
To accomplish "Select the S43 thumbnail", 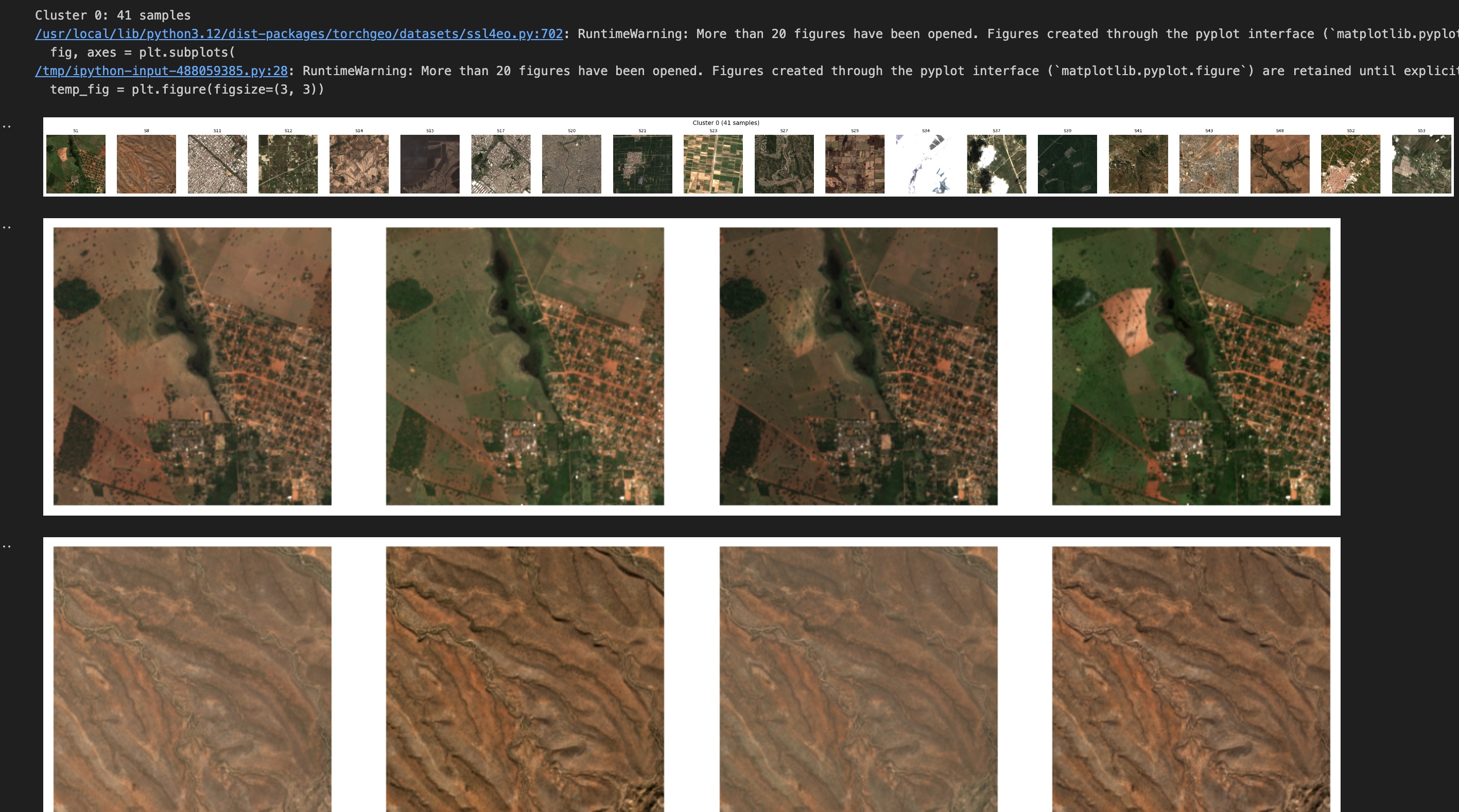I will pos(1209,164).
